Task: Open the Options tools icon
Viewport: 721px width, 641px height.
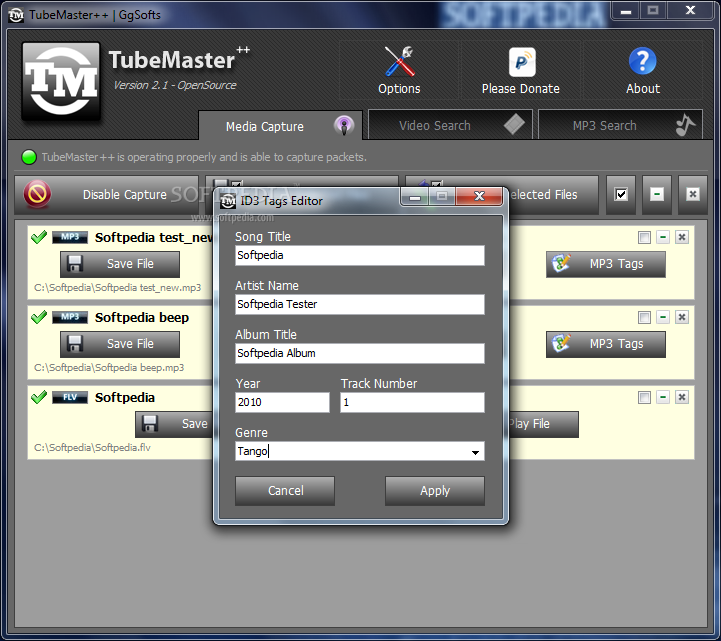Action: [x=399, y=61]
